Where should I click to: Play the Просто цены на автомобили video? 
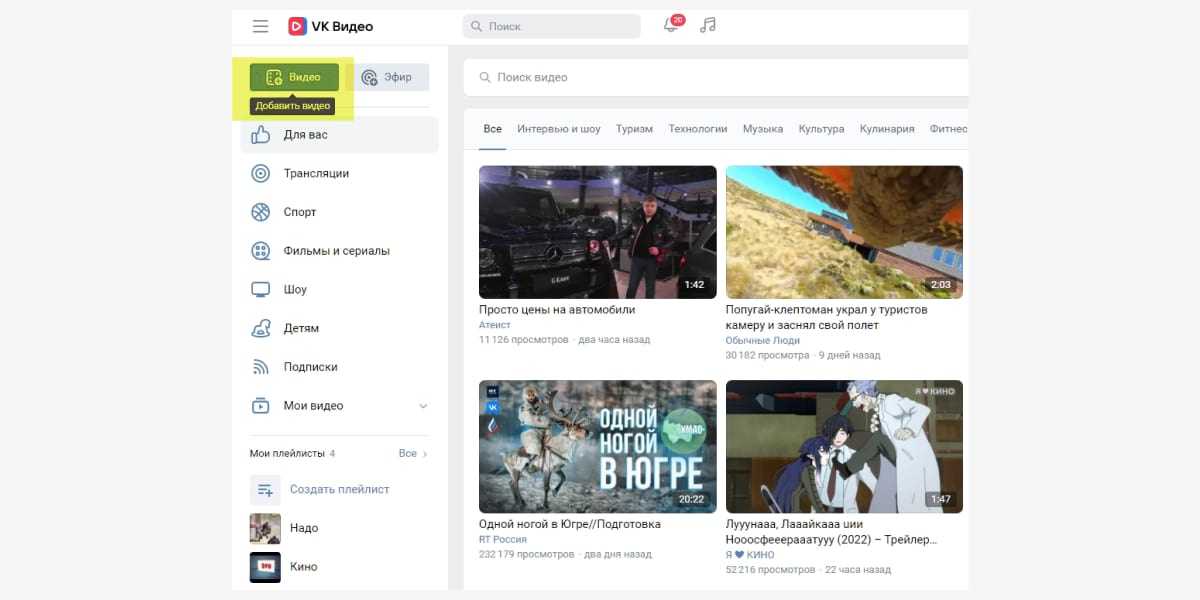point(597,232)
